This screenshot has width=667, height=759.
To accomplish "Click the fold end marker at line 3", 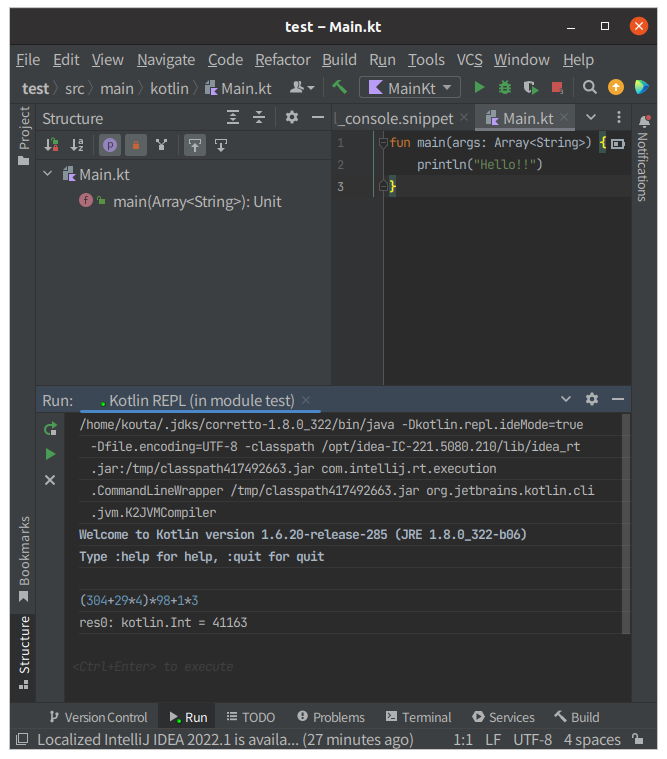I will 383,186.
